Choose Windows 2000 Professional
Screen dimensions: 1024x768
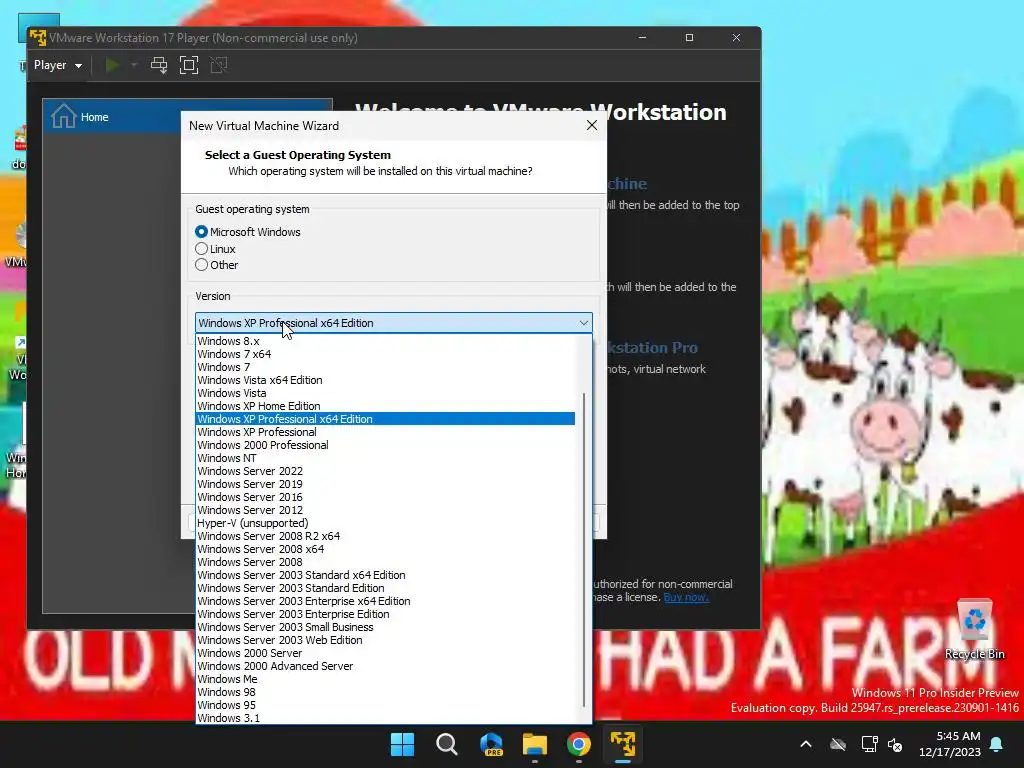click(x=385, y=445)
